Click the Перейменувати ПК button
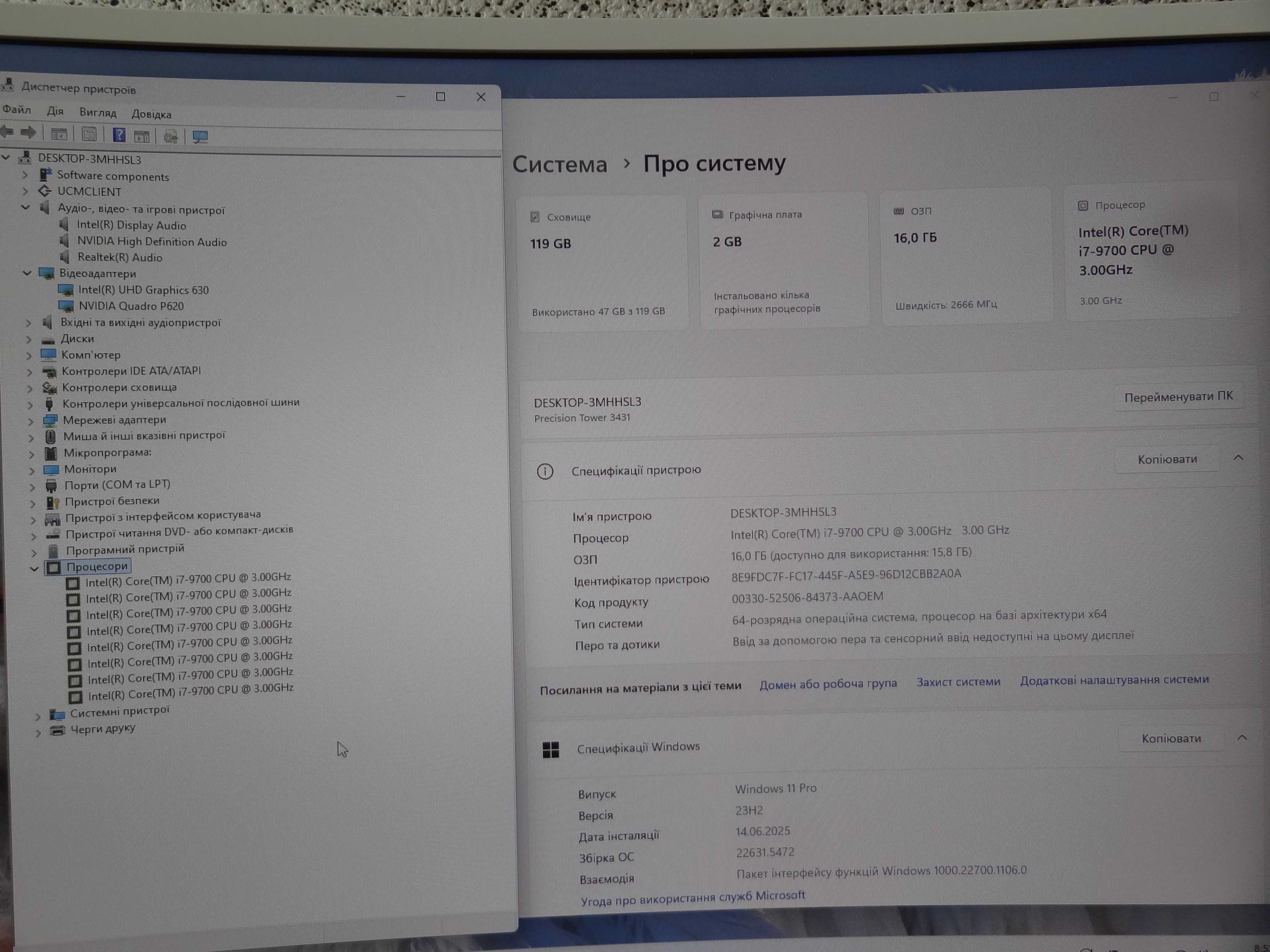 pos(1178,397)
